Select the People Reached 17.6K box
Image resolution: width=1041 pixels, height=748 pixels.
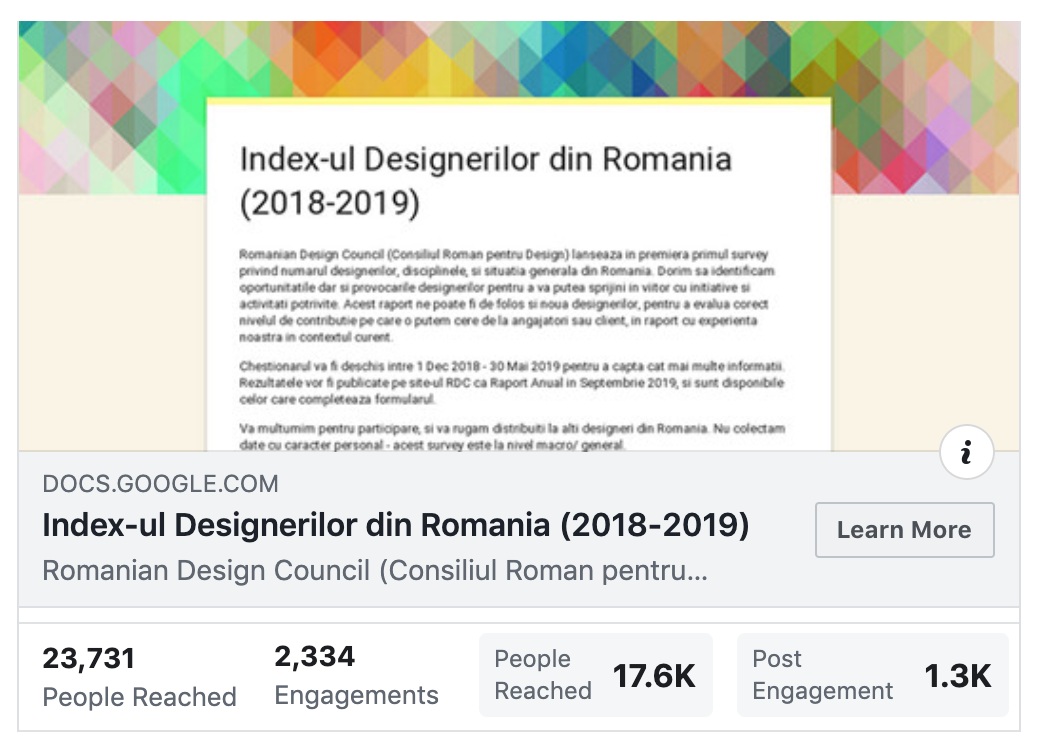pos(596,675)
